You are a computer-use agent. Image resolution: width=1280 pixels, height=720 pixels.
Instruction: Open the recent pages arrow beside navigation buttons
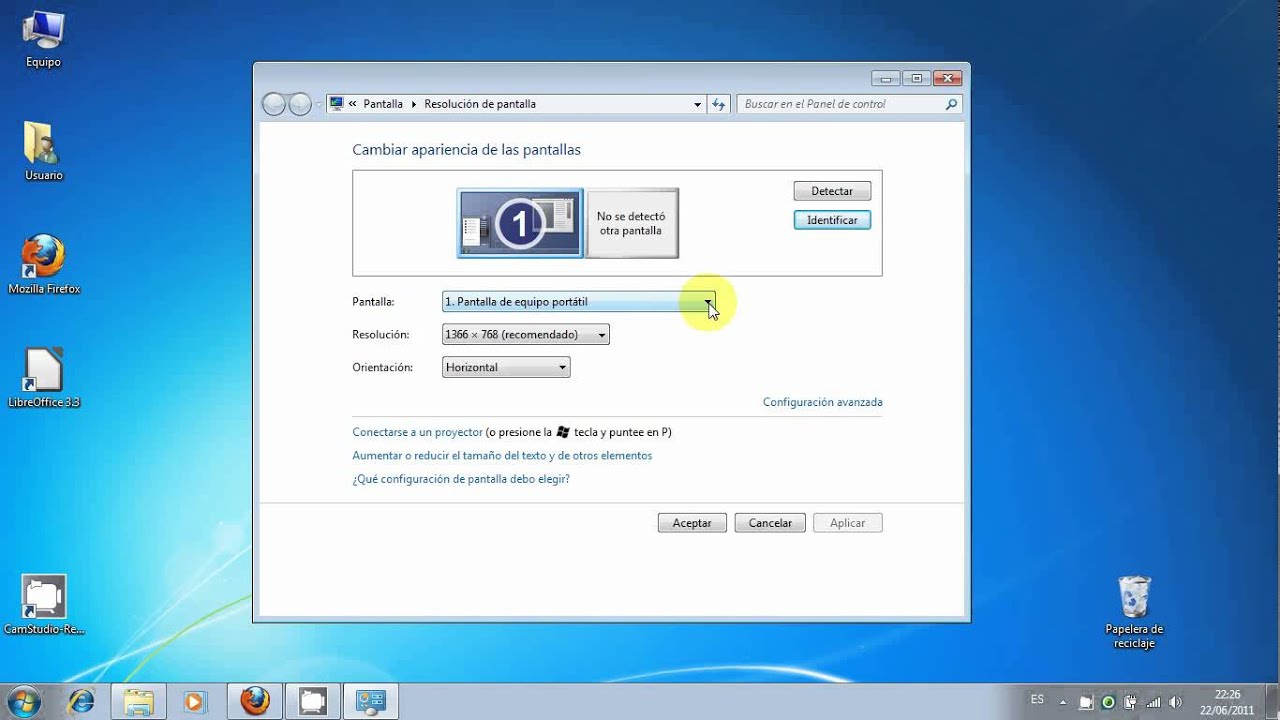click(x=319, y=104)
